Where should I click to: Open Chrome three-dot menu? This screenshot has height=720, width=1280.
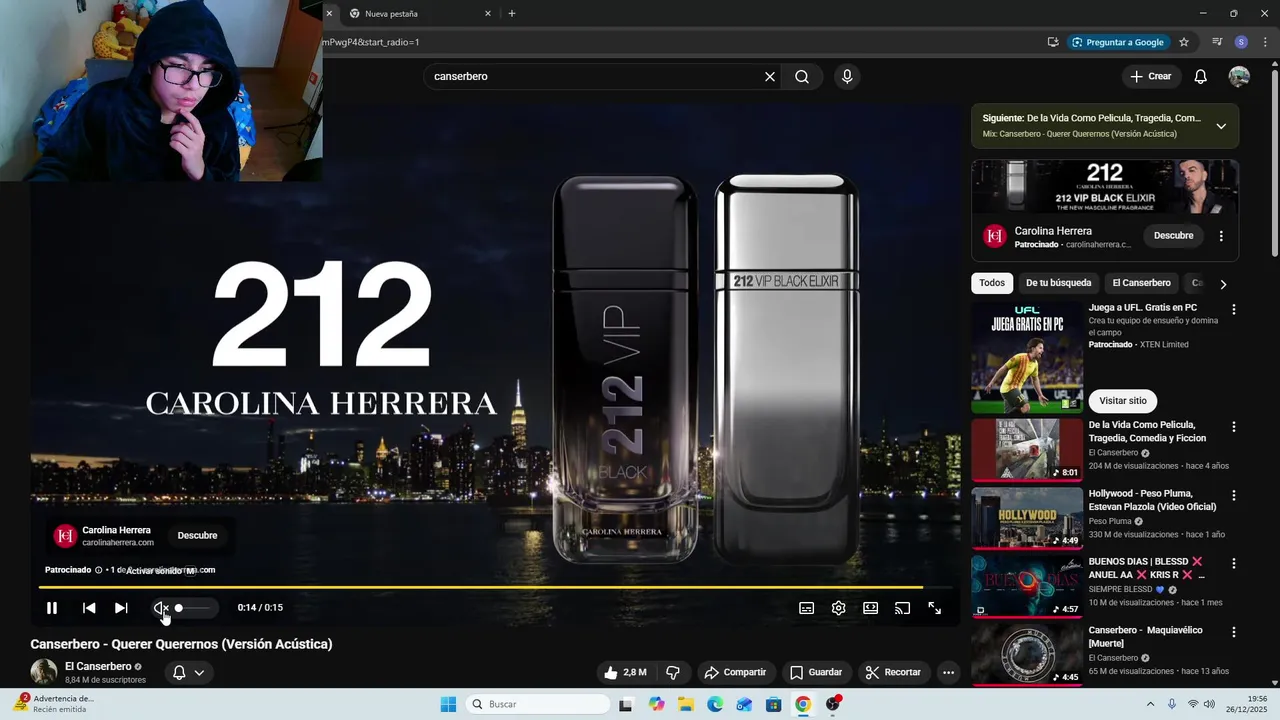click(x=1265, y=42)
